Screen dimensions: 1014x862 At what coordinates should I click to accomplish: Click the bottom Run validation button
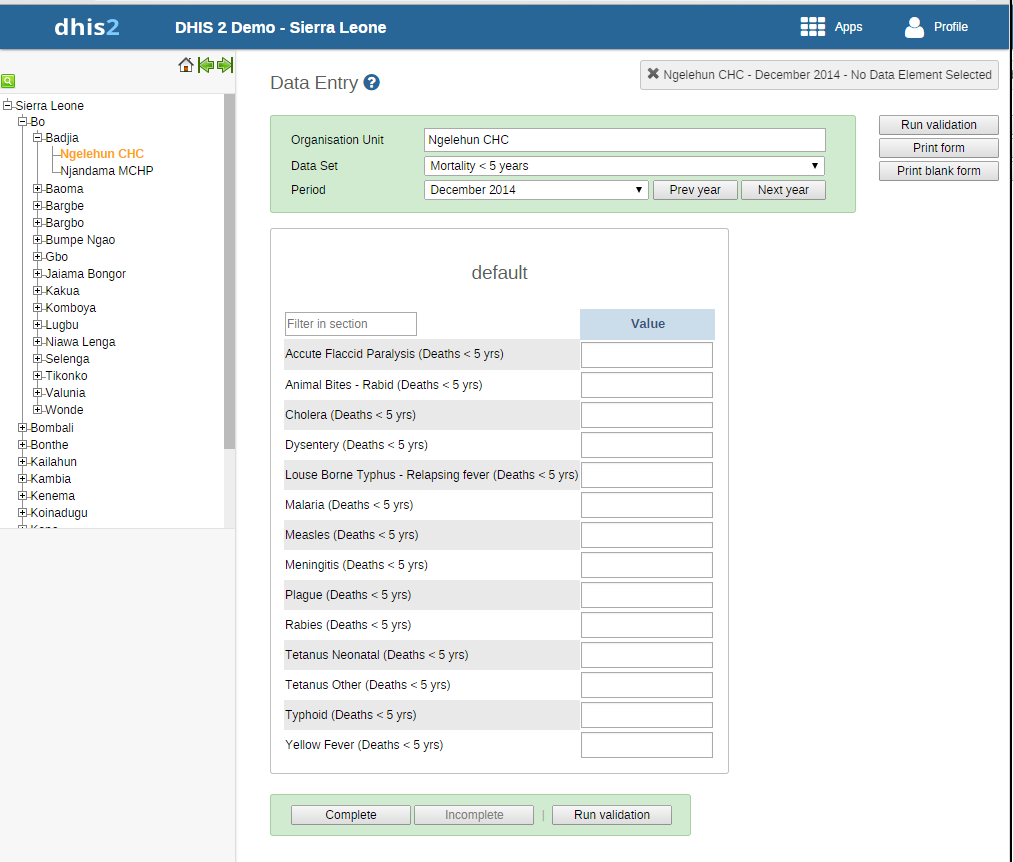pos(612,815)
